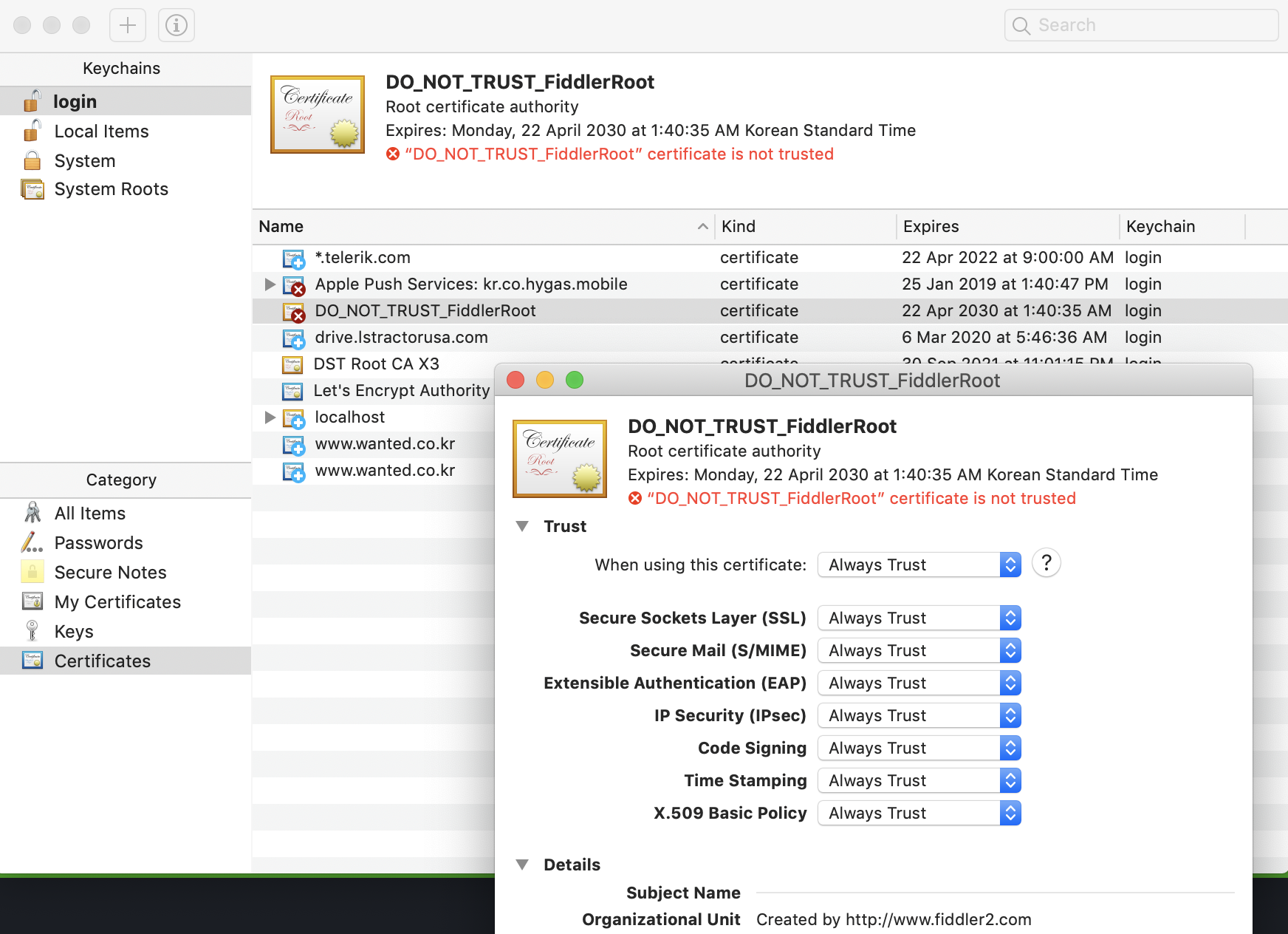
Task: Sort list by Expires column header
Action: (1008, 226)
